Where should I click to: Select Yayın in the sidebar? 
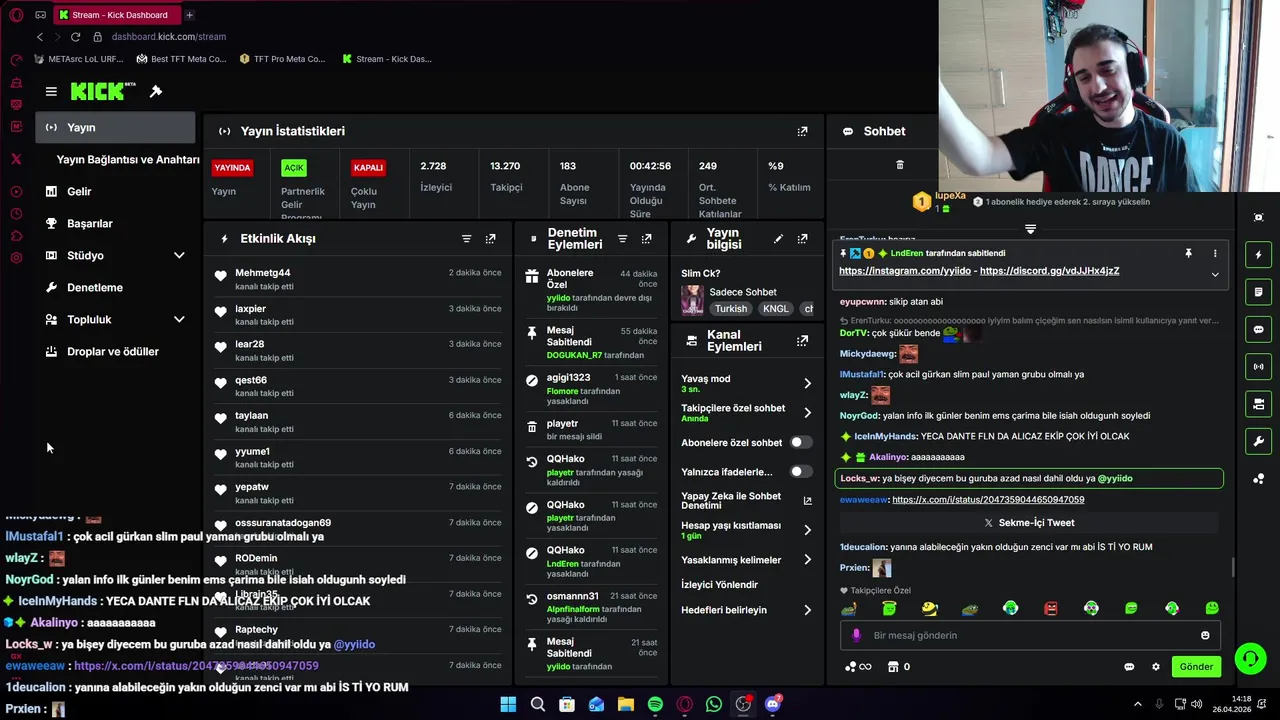pos(115,127)
